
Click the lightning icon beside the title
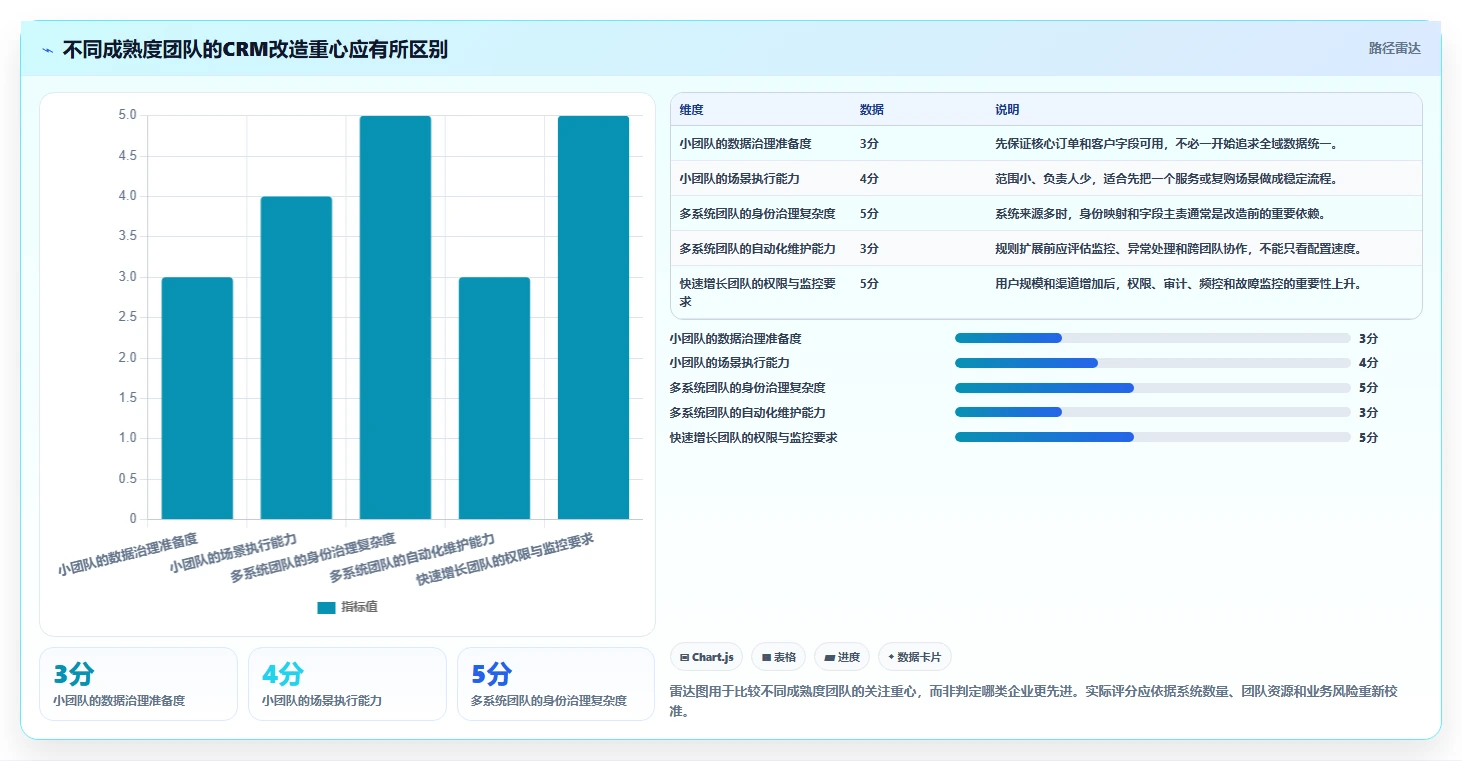[x=47, y=50]
